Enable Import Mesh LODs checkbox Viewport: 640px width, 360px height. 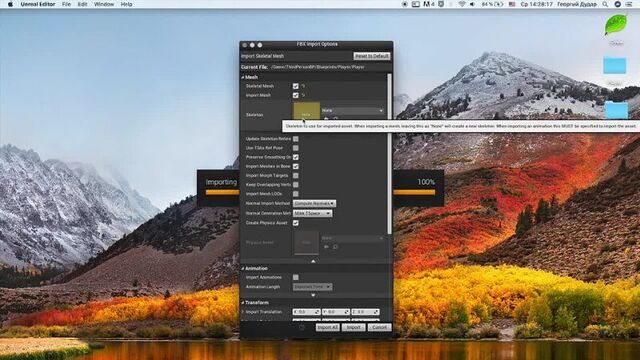296,194
